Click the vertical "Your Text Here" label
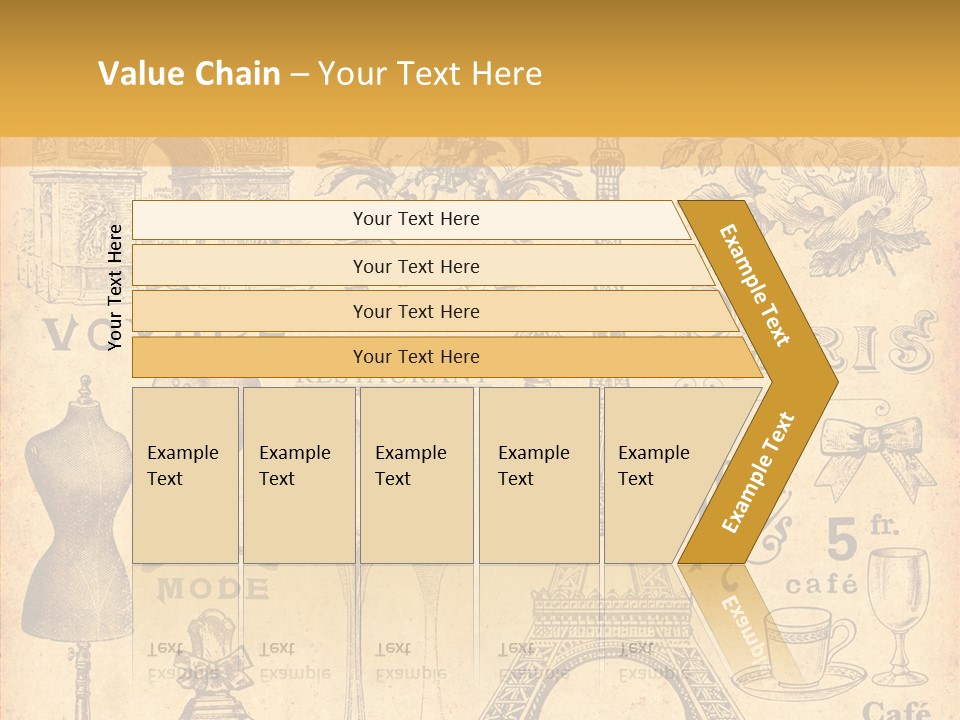960x720 pixels. point(115,287)
